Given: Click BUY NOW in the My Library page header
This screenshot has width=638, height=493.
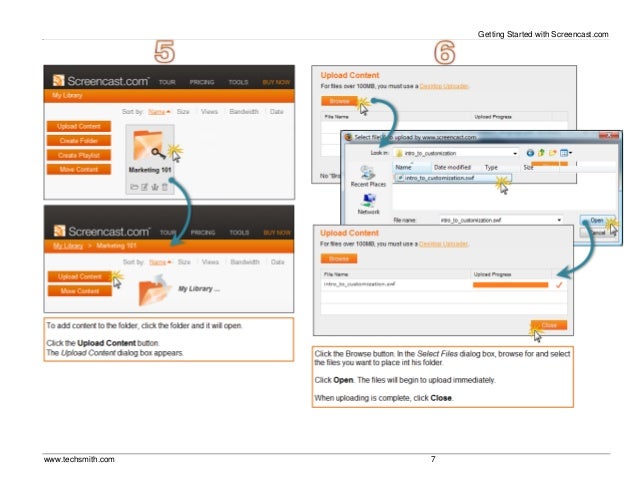Looking at the screenshot, I should pos(276,82).
